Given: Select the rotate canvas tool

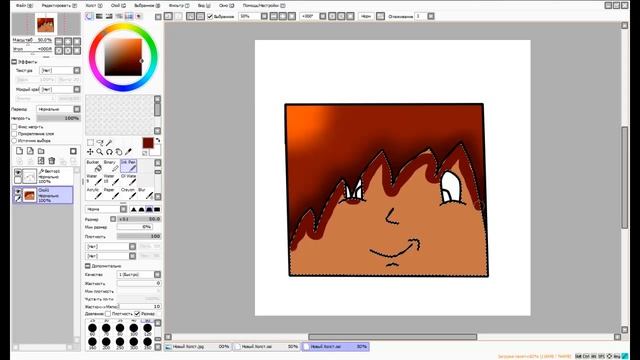Looking at the screenshot, I should click(x=109, y=152).
